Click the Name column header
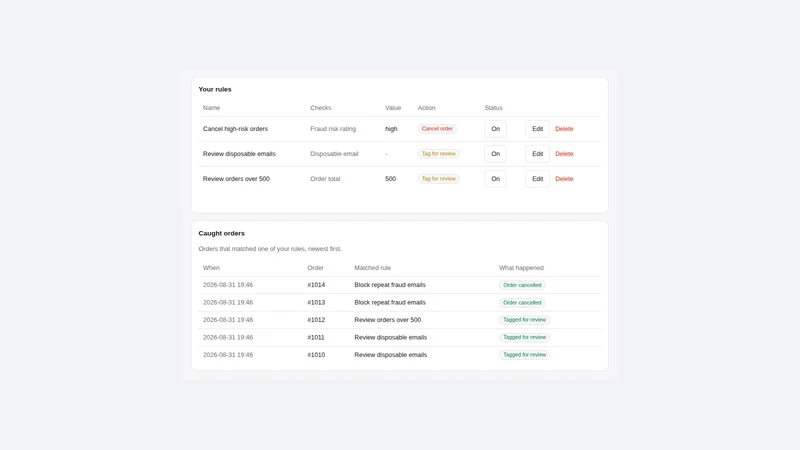 click(x=211, y=108)
